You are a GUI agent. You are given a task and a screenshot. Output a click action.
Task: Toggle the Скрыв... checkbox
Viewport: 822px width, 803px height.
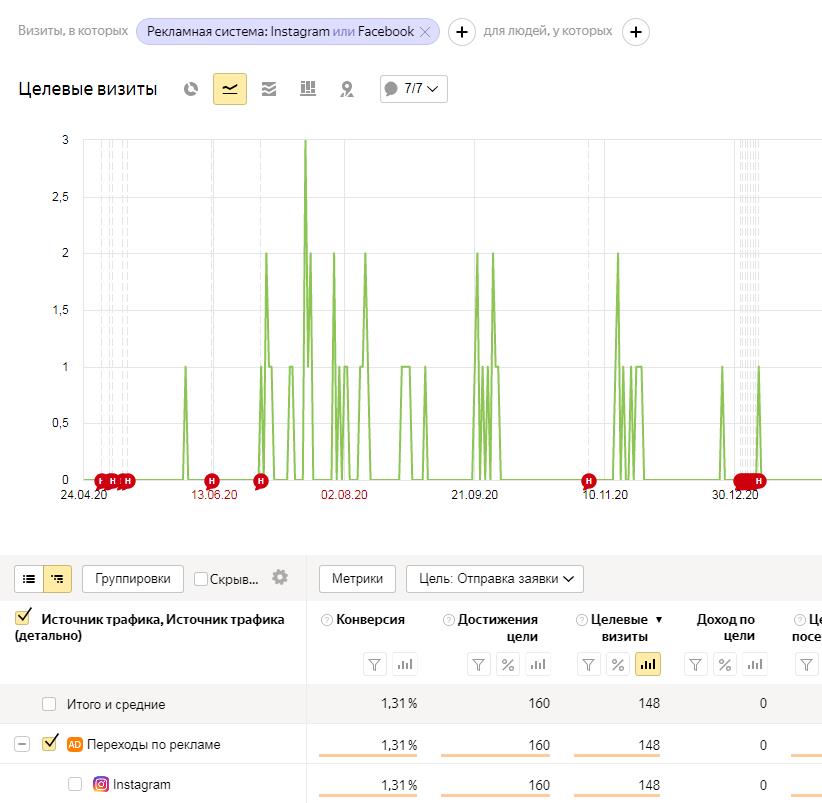click(x=200, y=579)
